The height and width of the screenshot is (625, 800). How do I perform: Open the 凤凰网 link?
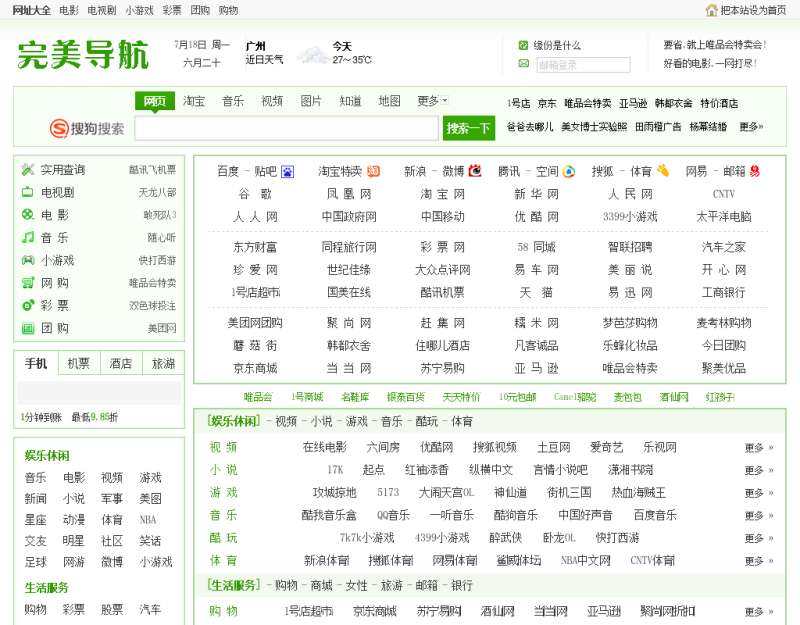click(x=349, y=194)
